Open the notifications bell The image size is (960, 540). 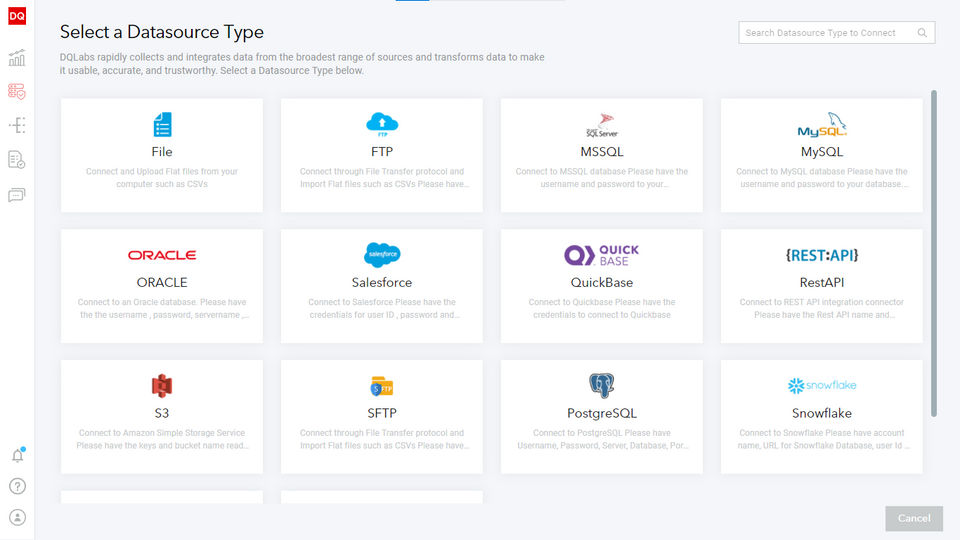click(x=17, y=456)
